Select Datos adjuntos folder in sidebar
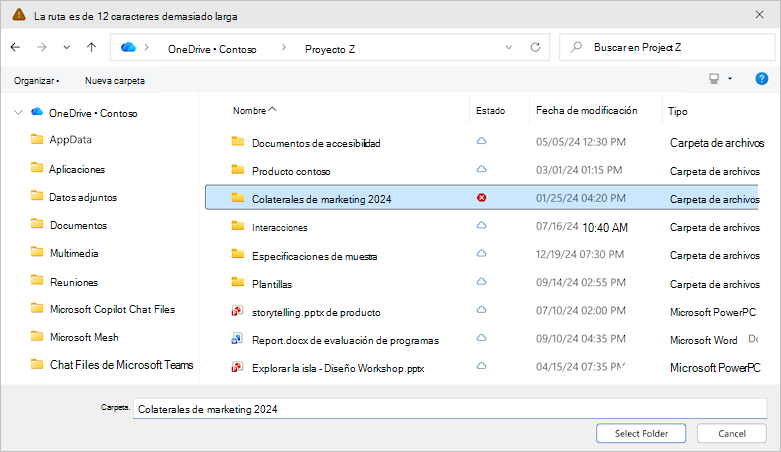 click(x=83, y=197)
